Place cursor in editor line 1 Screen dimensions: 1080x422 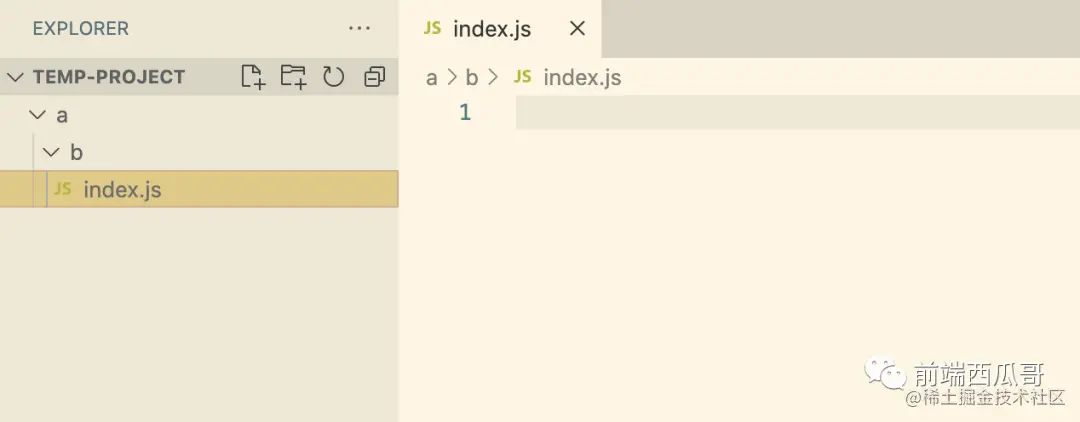pyautogui.click(x=798, y=112)
